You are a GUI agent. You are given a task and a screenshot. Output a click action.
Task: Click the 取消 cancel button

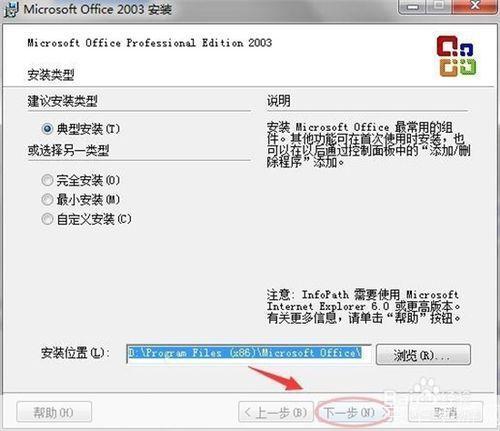point(445,413)
